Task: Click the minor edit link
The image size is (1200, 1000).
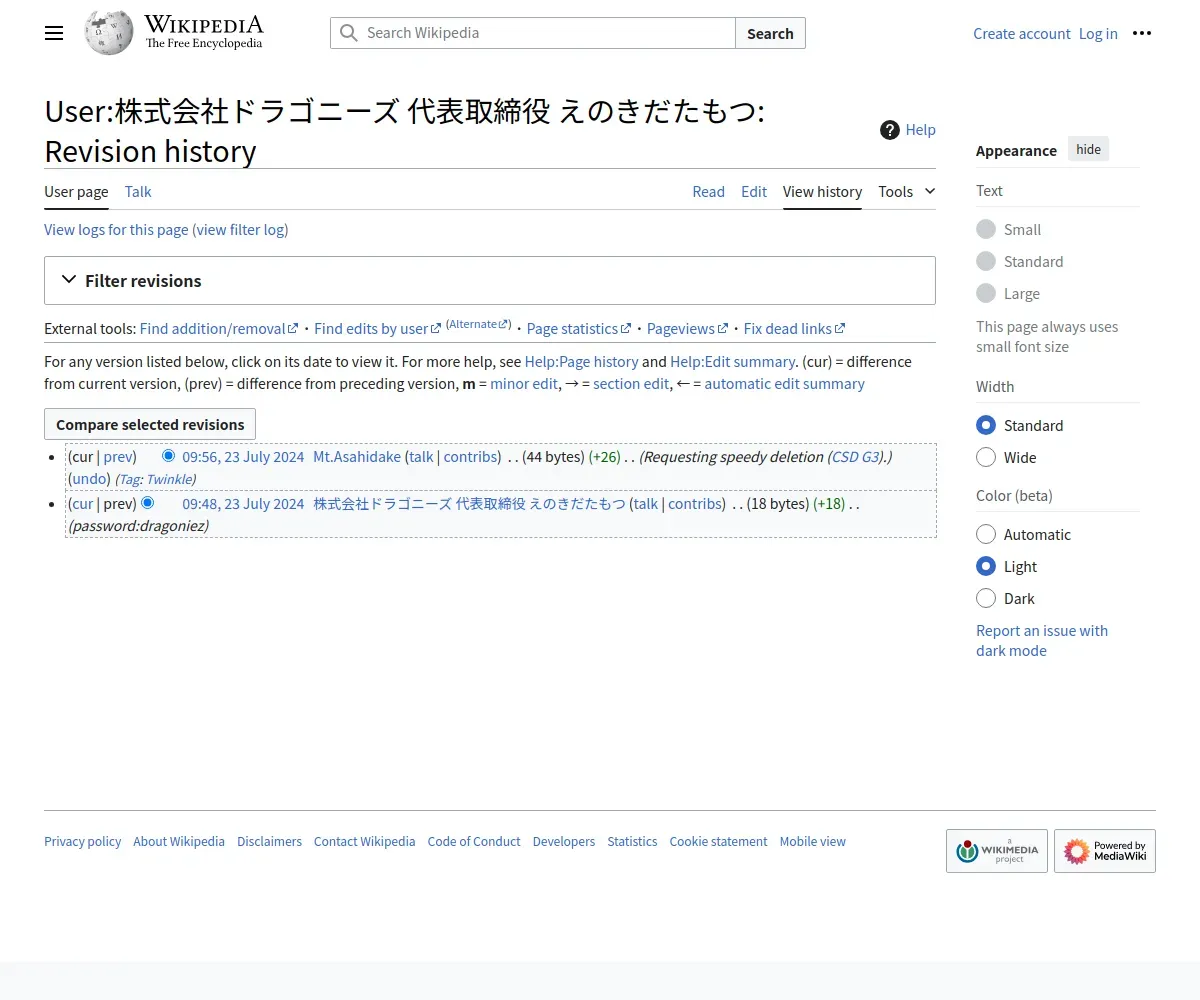Action: [524, 383]
